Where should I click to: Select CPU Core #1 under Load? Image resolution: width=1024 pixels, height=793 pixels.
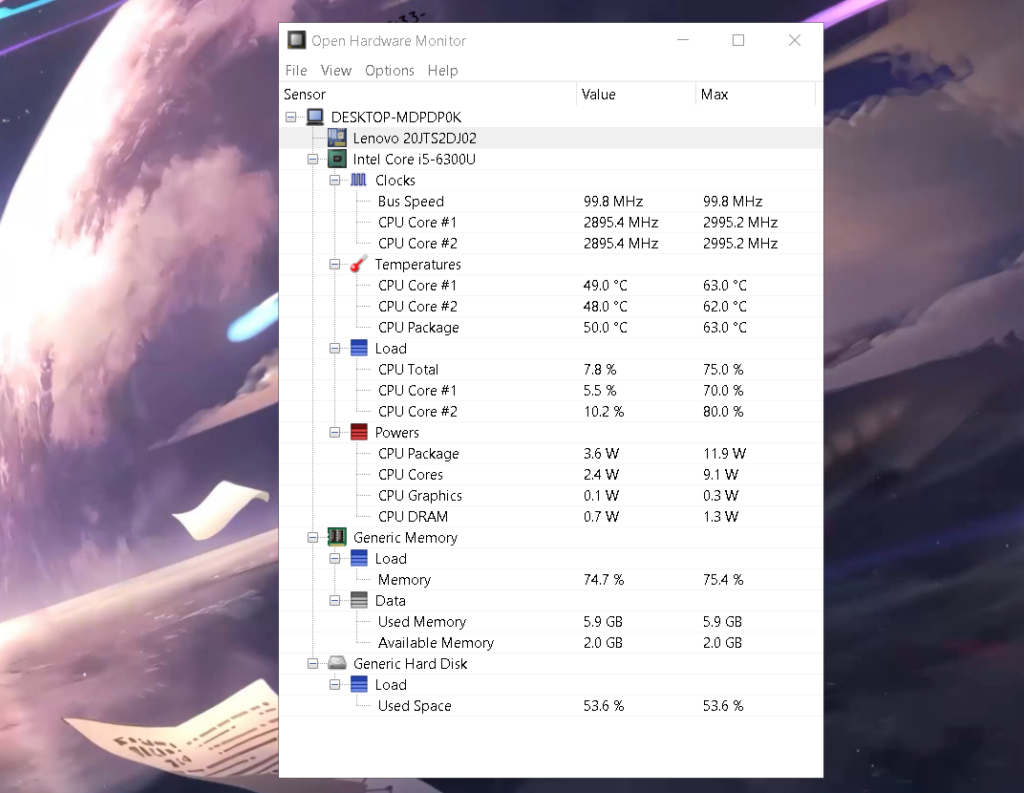coord(551,391)
